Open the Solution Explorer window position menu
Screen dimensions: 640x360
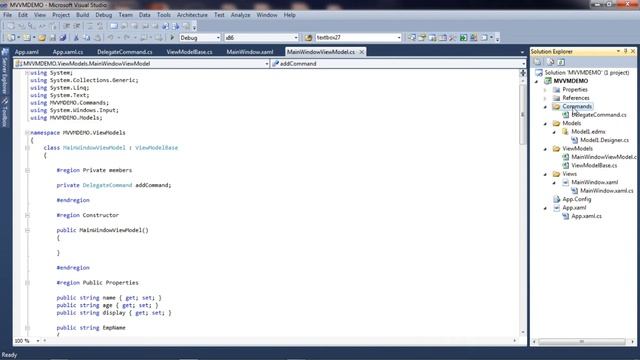618,51
